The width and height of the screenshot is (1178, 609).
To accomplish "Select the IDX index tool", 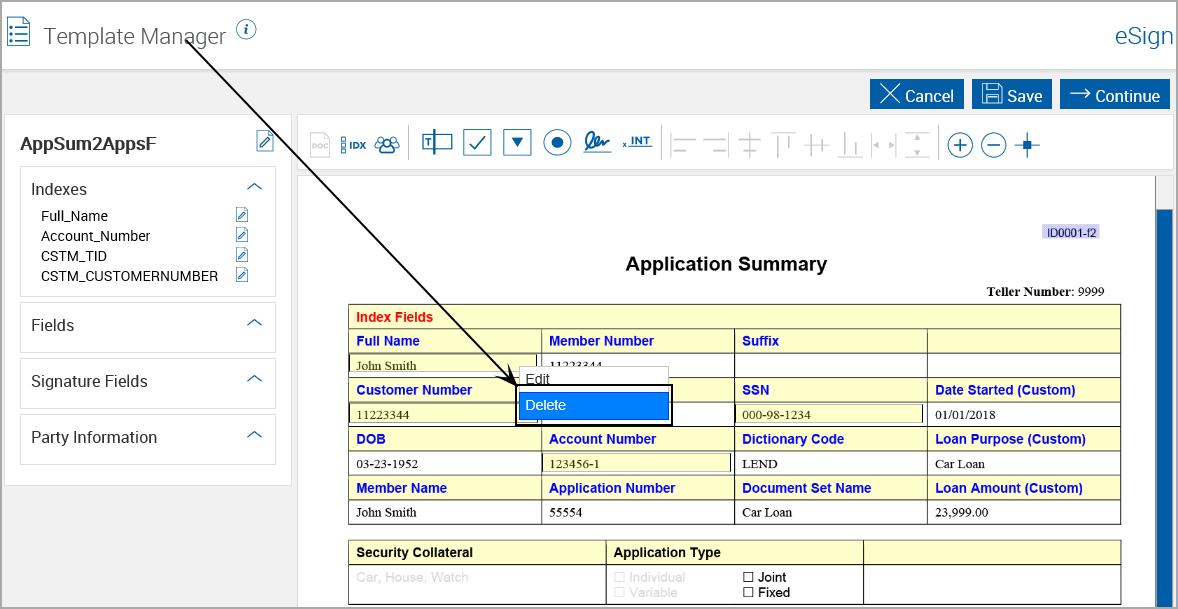I will tap(353, 144).
